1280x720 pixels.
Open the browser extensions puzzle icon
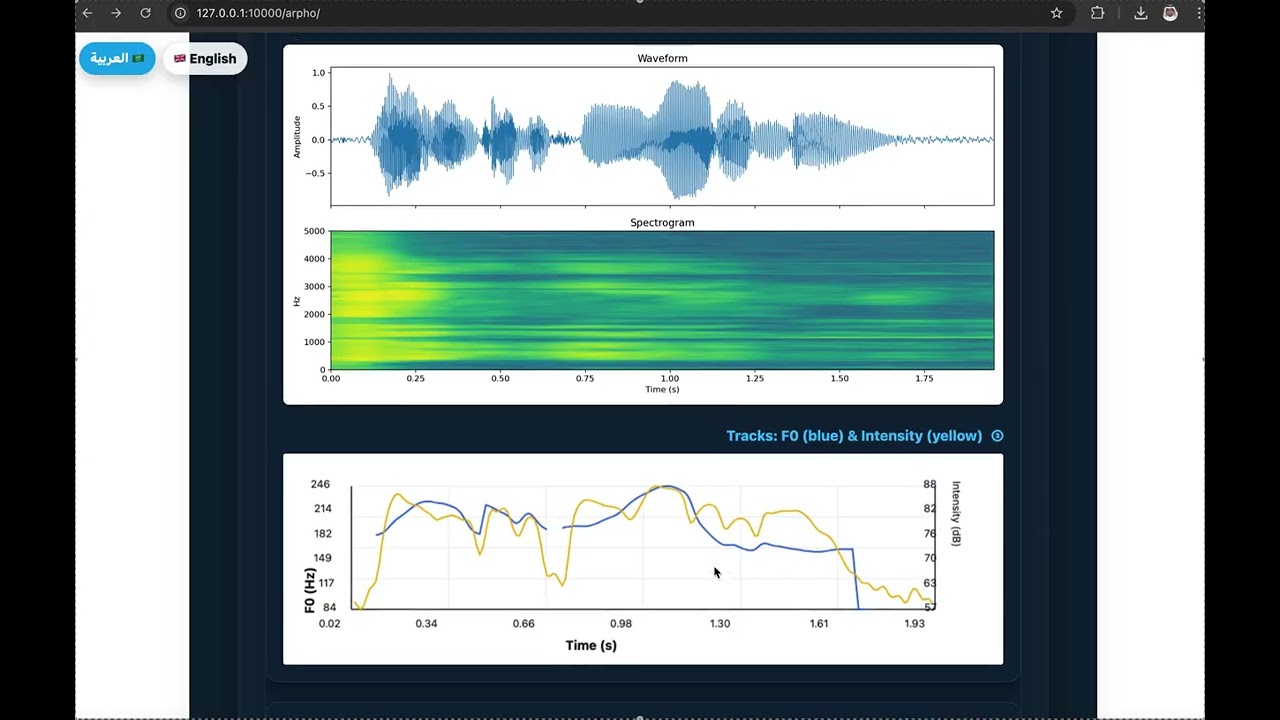[1097, 13]
